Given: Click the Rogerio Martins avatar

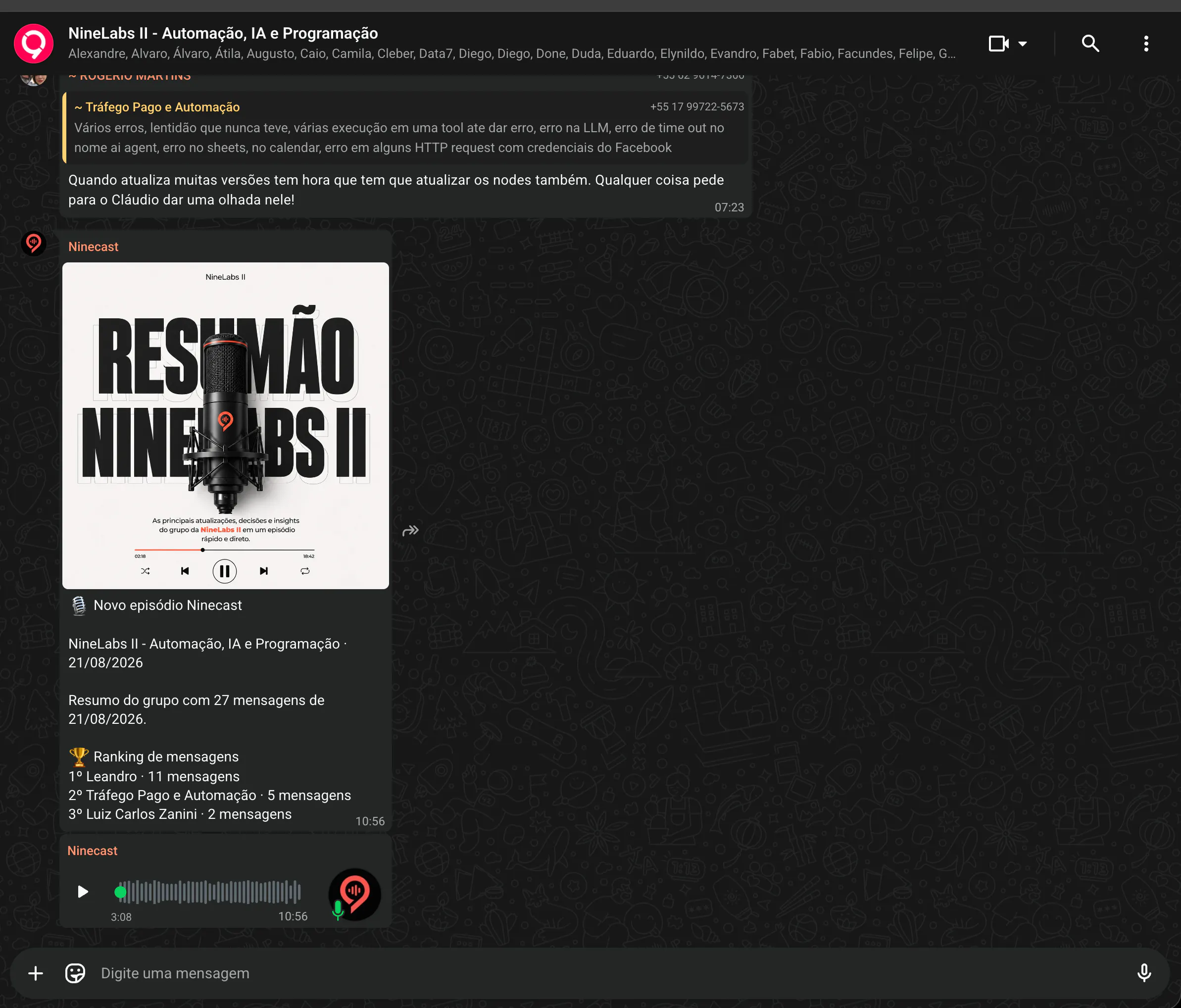Looking at the screenshot, I should click(x=34, y=79).
